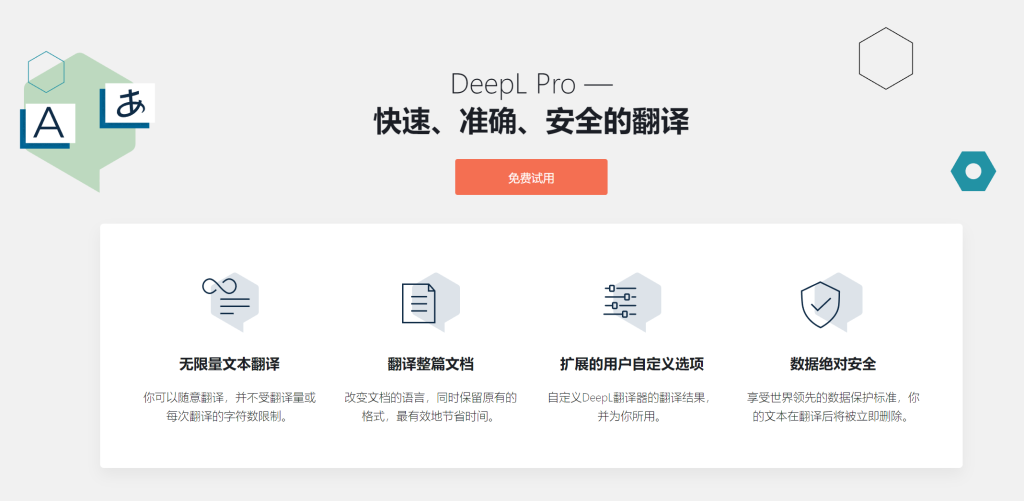Click the description starting with 享受世界领先的数据保护标准

click(x=832, y=406)
